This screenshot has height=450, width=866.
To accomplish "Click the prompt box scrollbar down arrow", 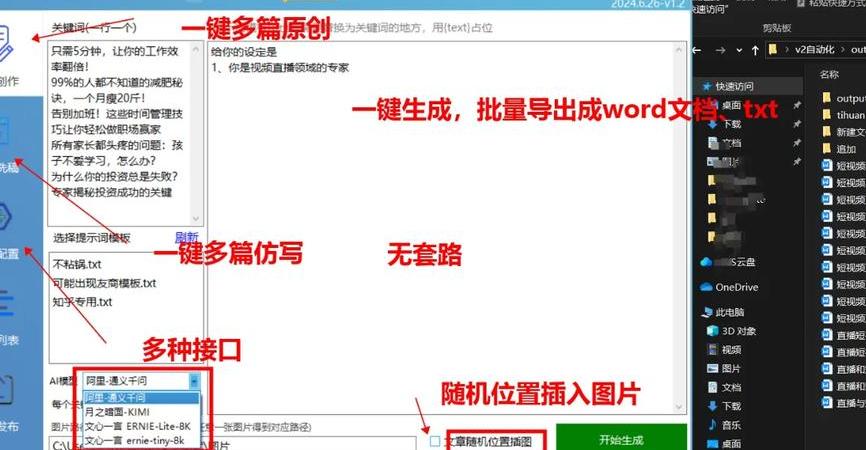I will pos(680,407).
